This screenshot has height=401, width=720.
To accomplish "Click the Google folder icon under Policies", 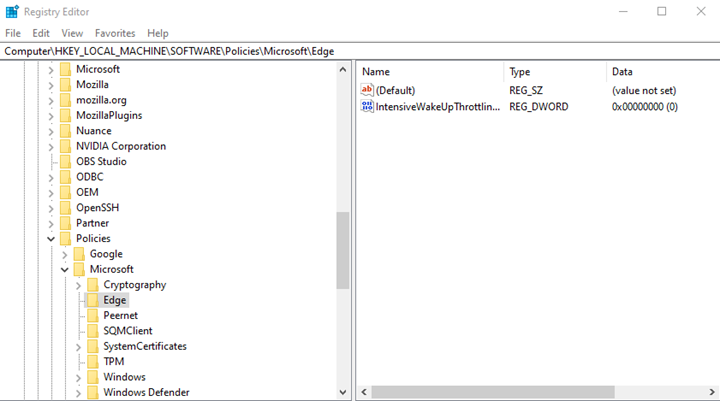I will 79,254.
